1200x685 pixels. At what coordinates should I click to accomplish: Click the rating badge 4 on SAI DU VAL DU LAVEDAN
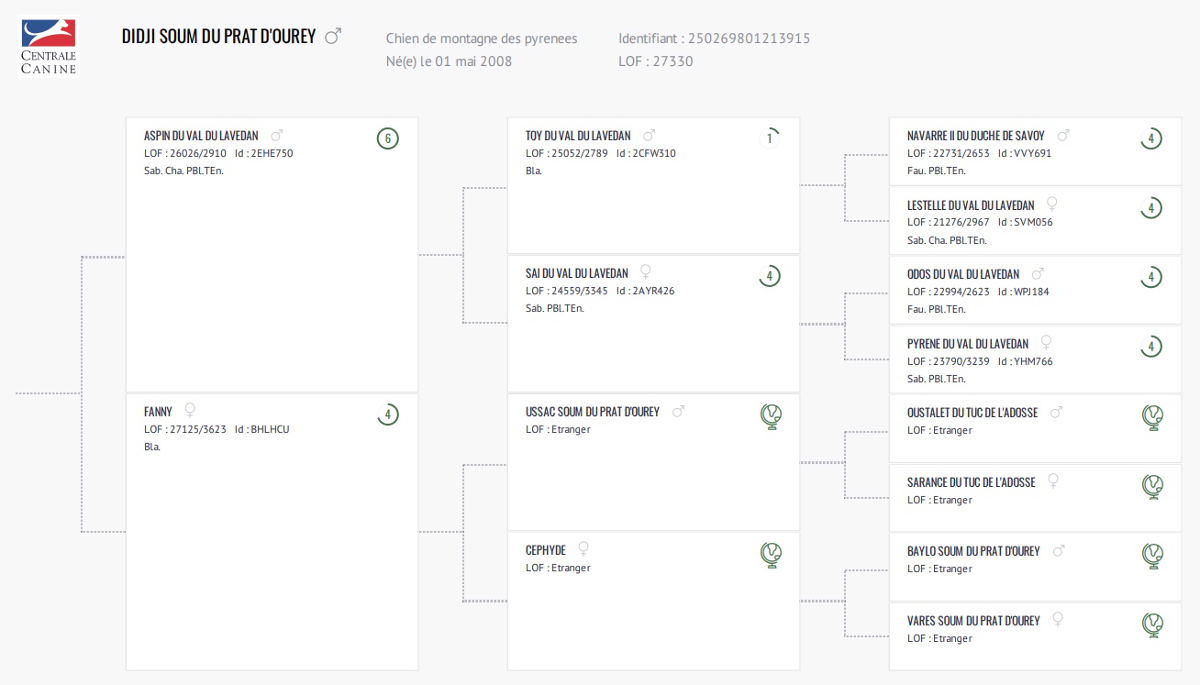coord(769,276)
